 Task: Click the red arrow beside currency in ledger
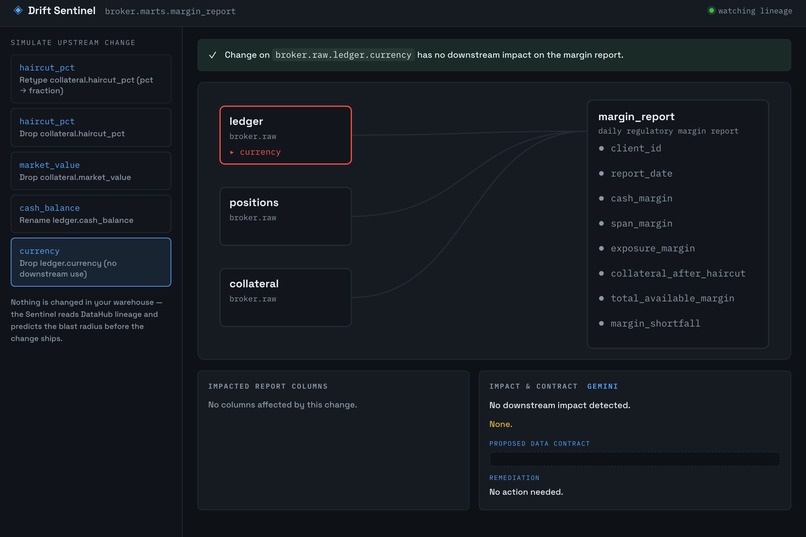[232, 152]
